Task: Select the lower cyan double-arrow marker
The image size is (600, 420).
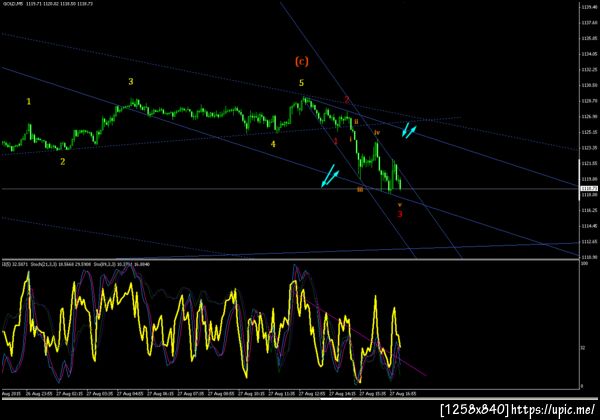Action: 329,176
